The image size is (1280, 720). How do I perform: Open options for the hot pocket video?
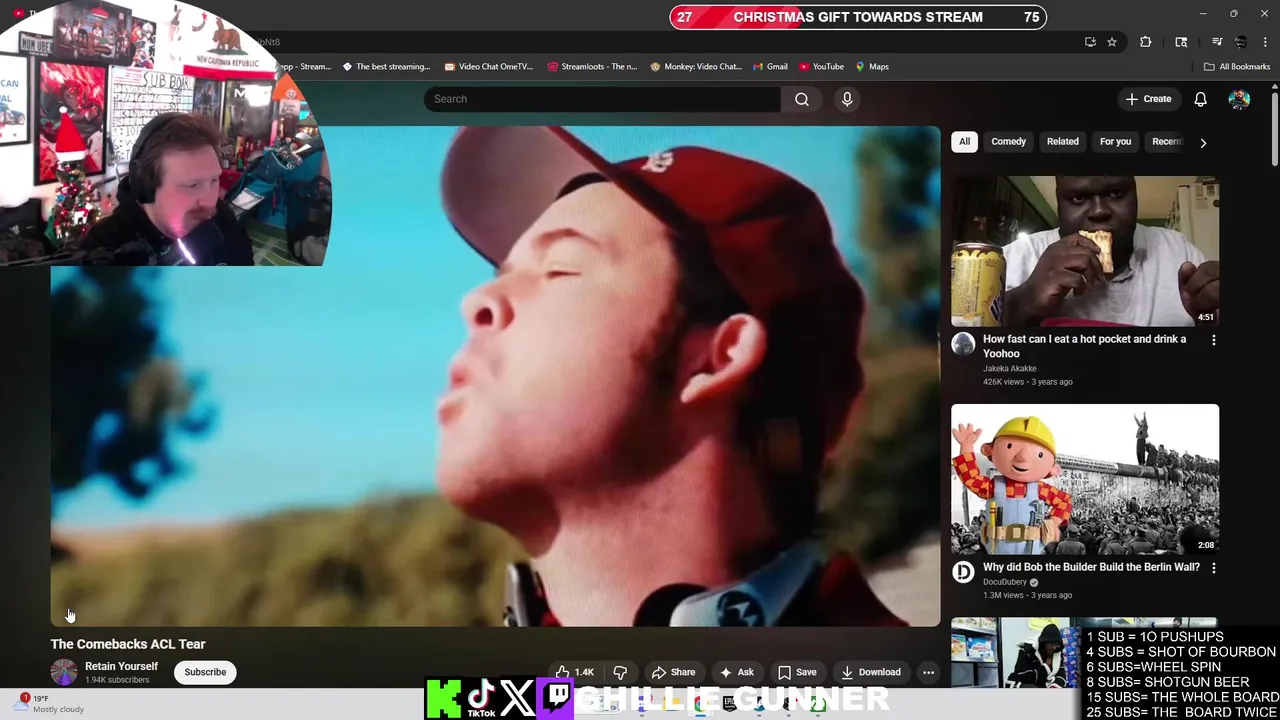[1214, 340]
